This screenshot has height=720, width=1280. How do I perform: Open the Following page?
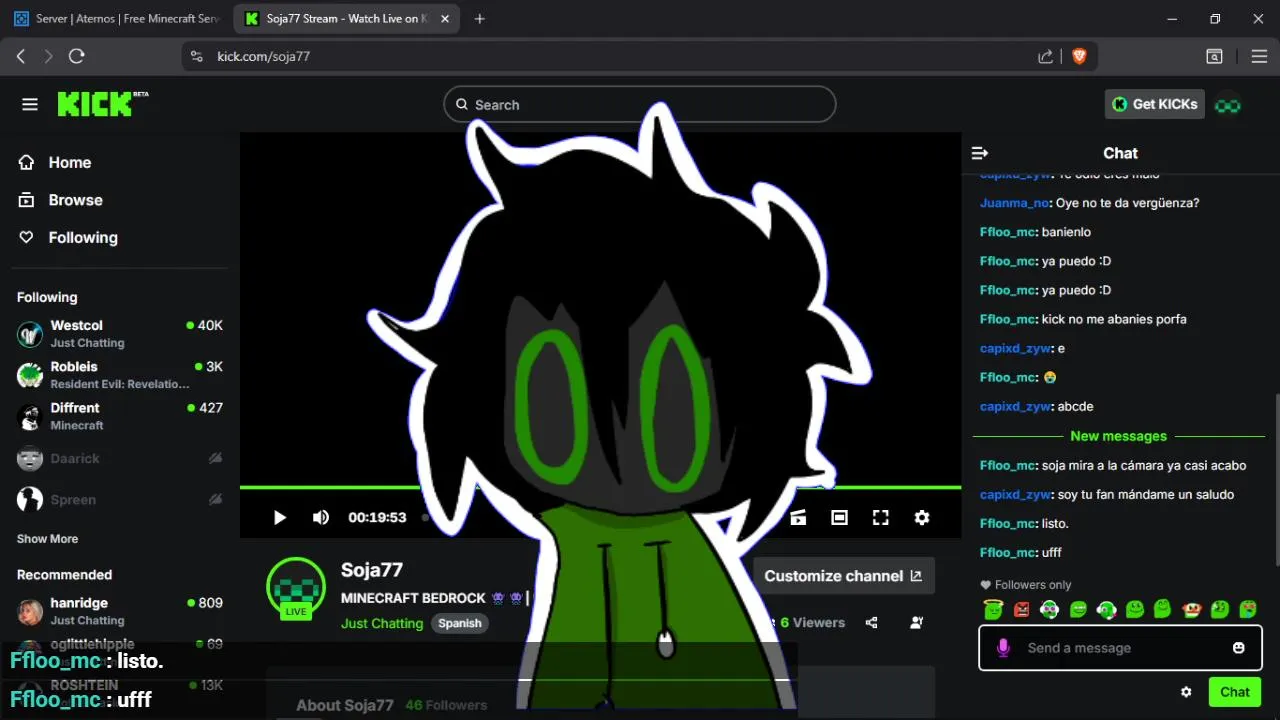[82, 237]
